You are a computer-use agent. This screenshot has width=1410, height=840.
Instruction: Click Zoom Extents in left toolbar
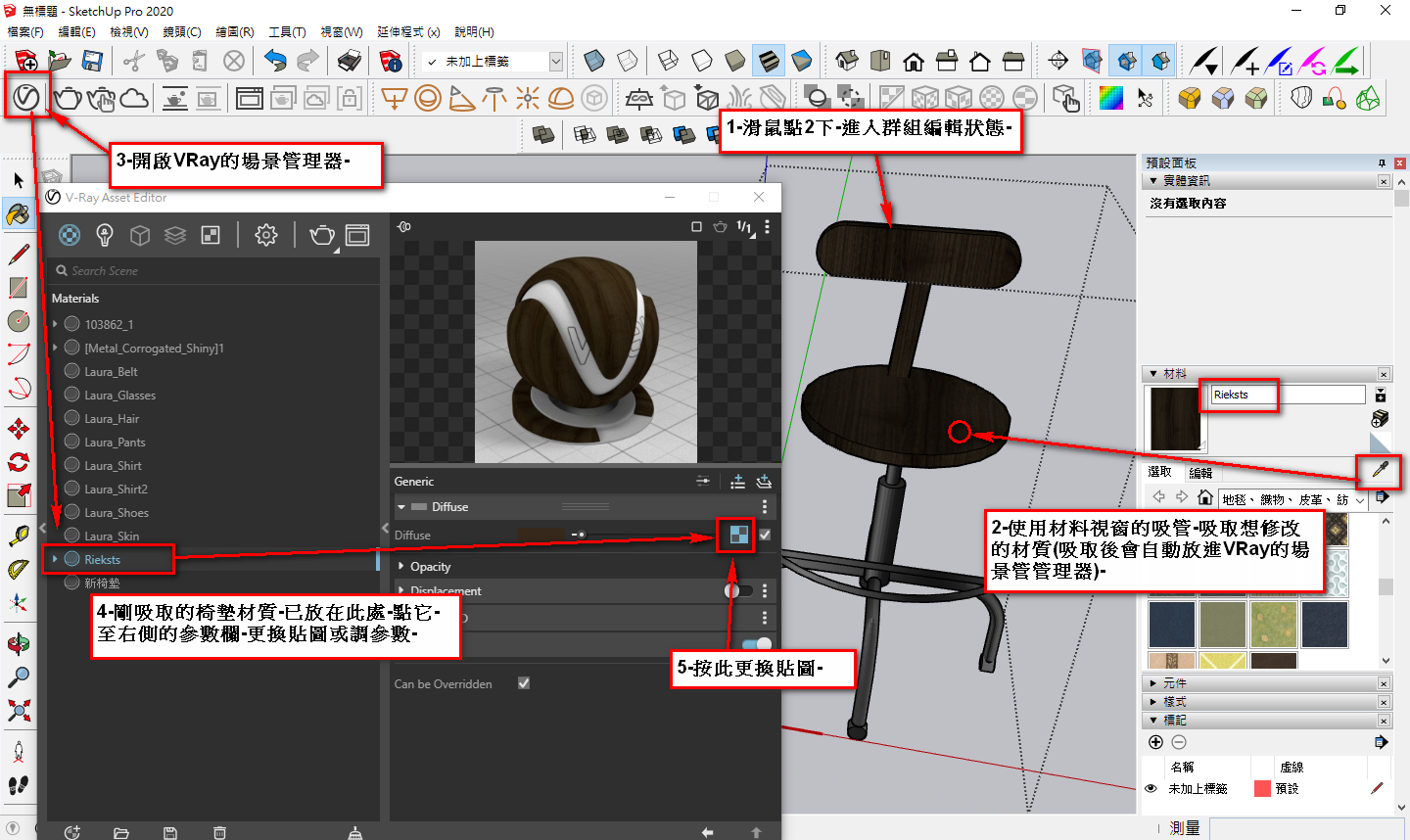19,710
